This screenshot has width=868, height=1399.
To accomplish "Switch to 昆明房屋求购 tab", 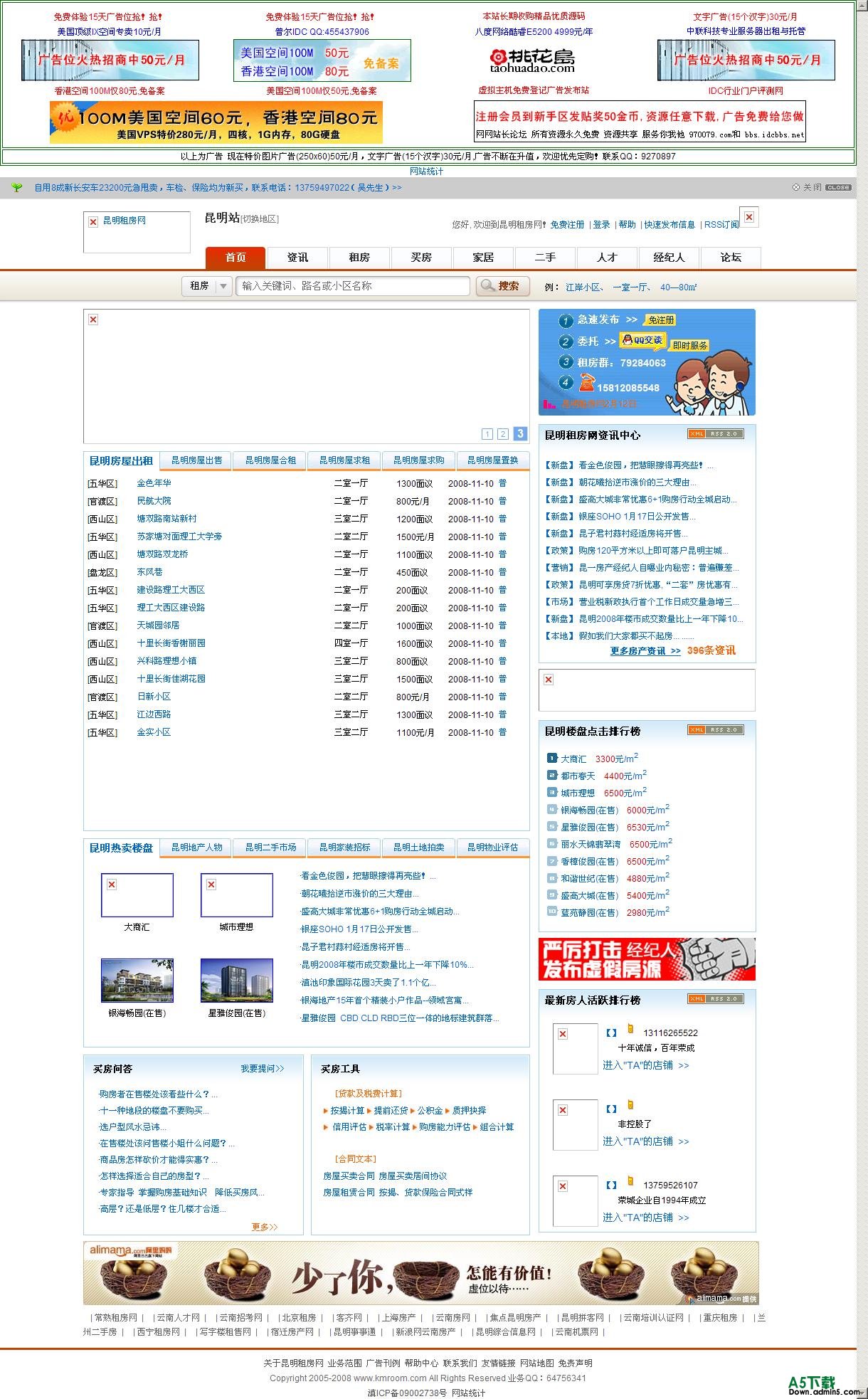I will point(419,460).
